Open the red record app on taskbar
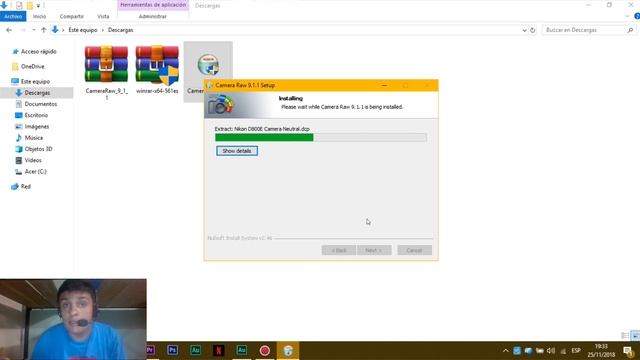The height and width of the screenshot is (360, 640). click(264, 350)
